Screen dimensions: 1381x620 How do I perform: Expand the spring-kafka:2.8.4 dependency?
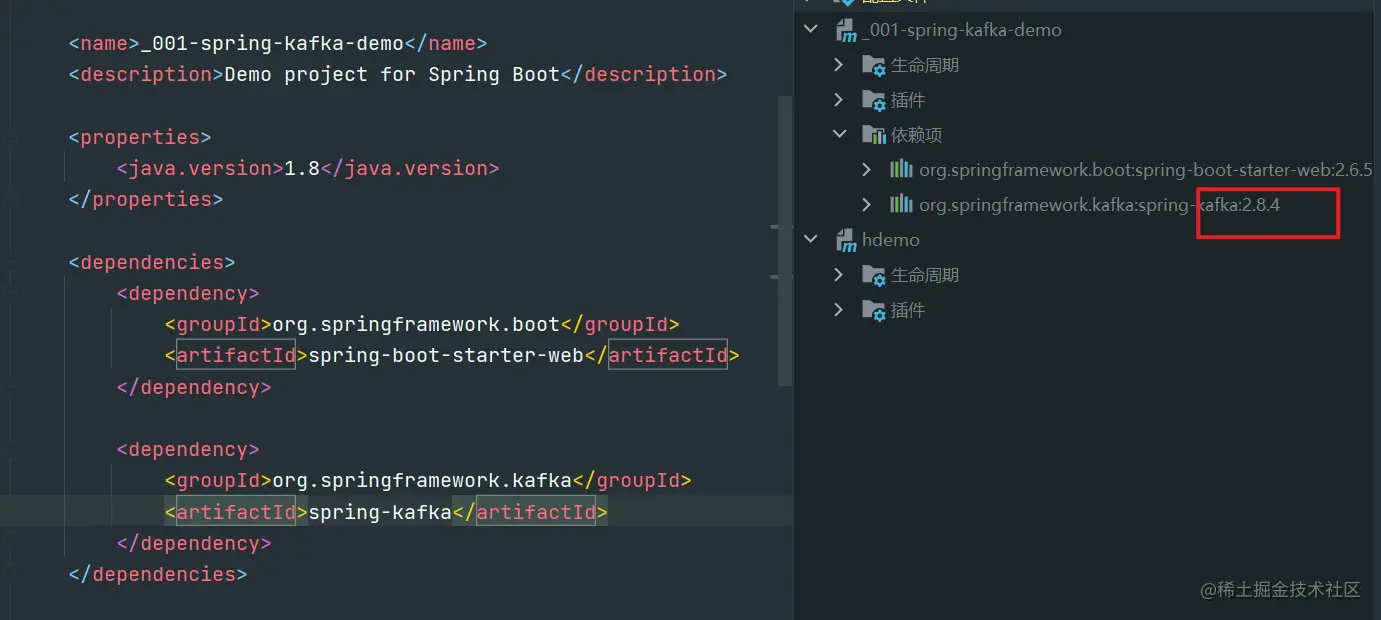pyautogui.click(x=867, y=205)
